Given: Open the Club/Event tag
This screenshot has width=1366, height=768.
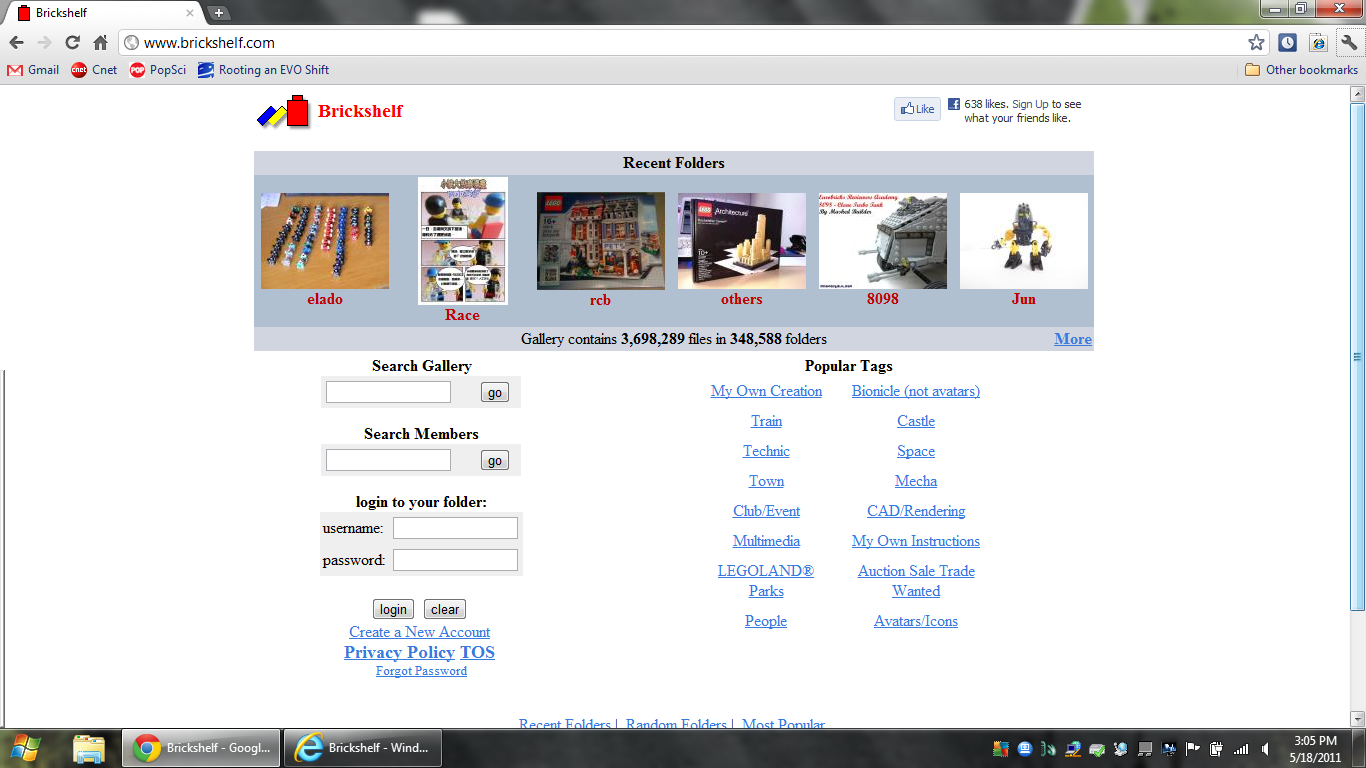Looking at the screenshot, I should tap(766, 511).
